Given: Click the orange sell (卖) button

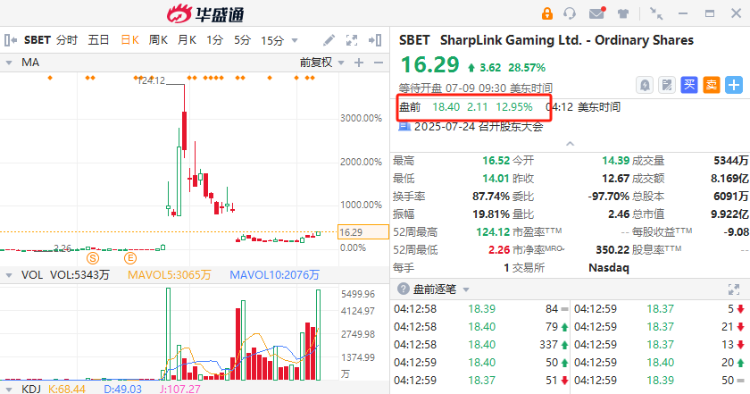Looking at the screenshot, I should (x=711, y=85).
